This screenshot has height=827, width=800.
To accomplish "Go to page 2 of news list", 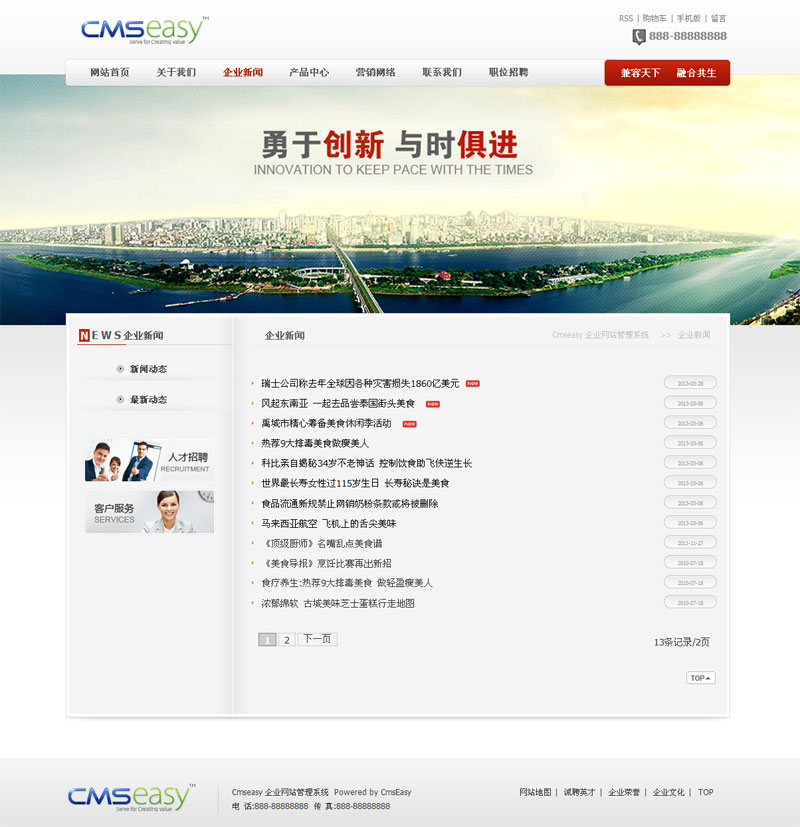I will (286, 640).
